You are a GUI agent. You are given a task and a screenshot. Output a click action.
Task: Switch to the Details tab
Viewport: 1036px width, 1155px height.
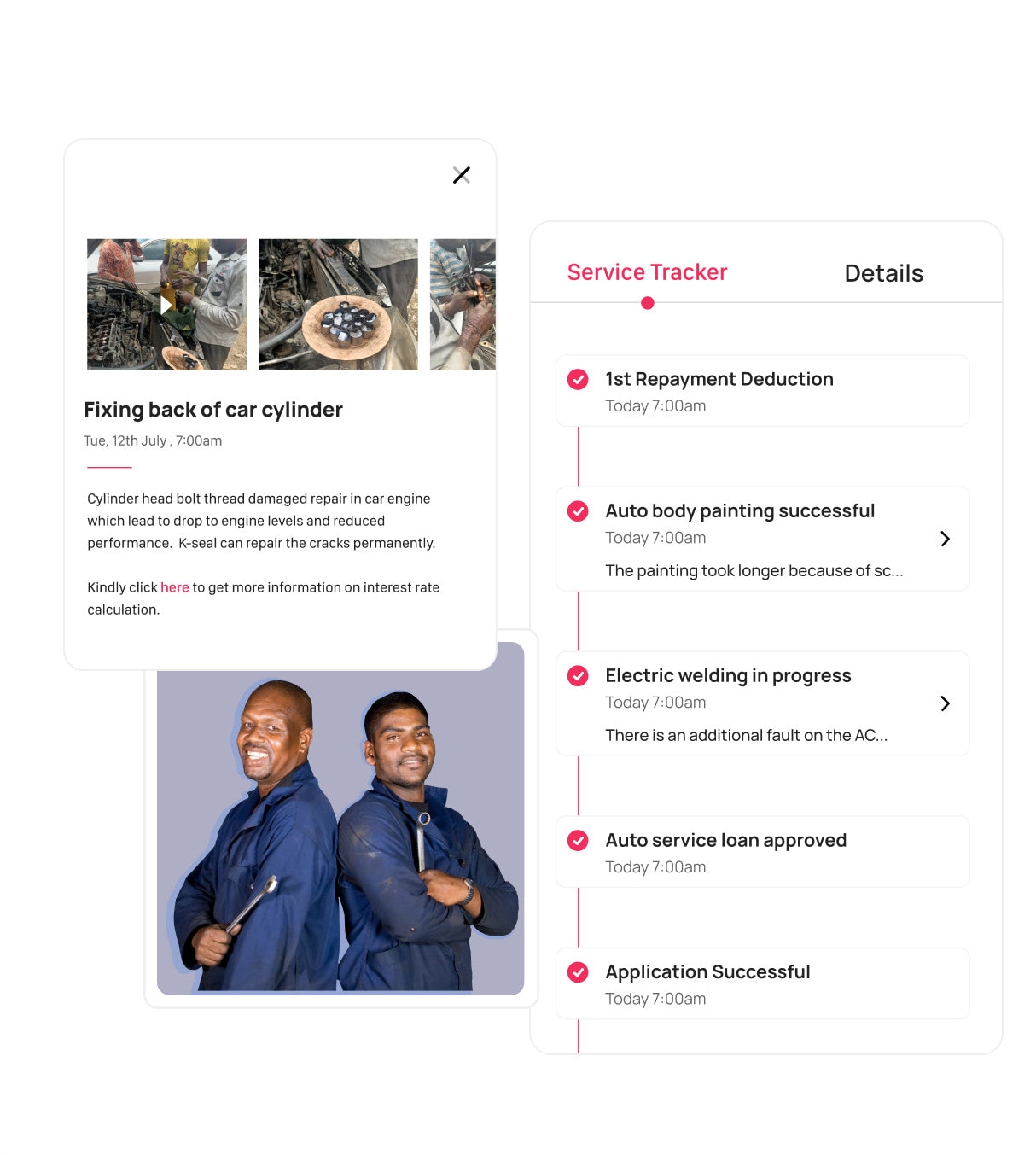click(x=883, y=273)
